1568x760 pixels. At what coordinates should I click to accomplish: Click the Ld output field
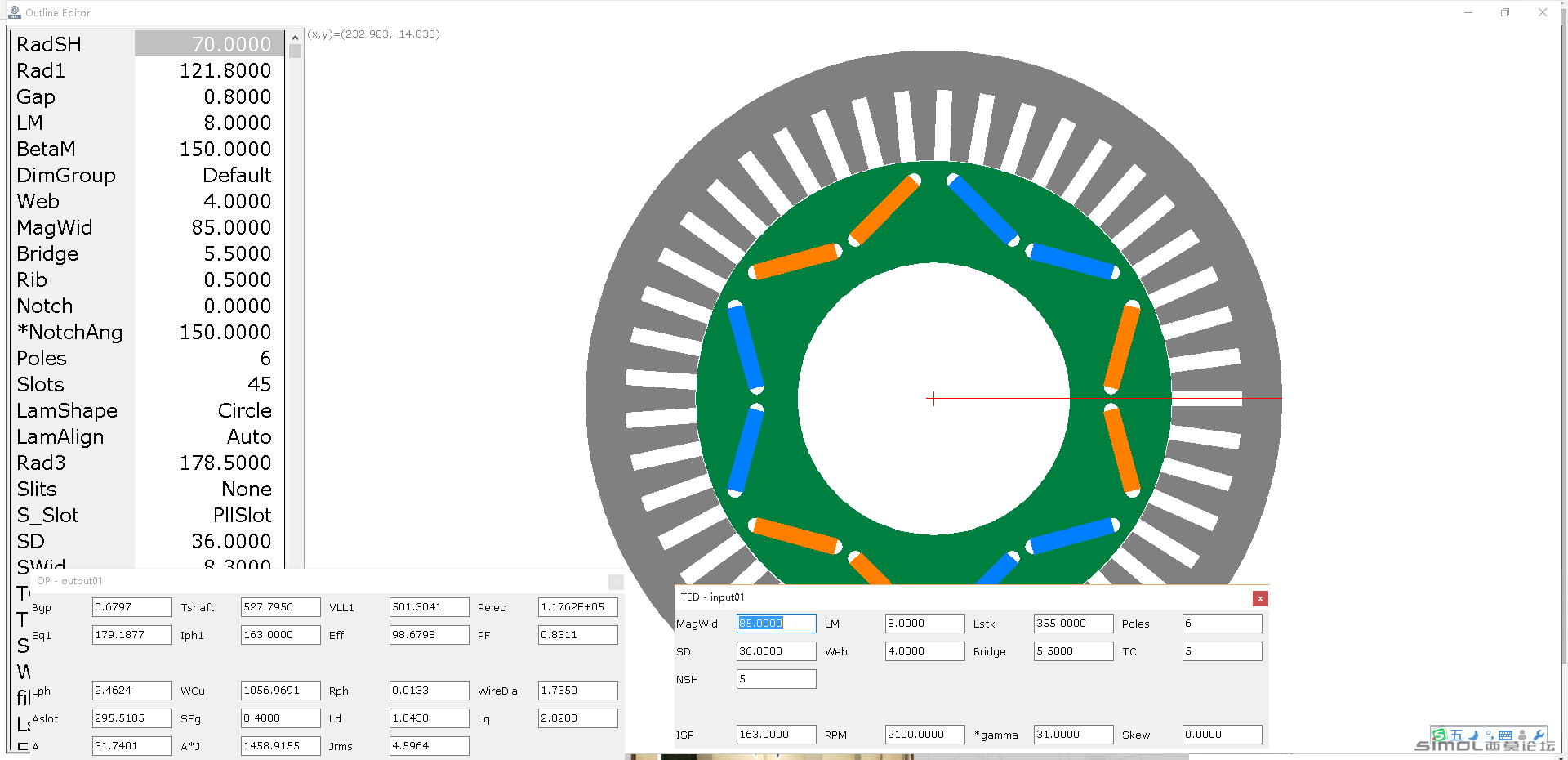pyautogui.click(x=429, y=718)
